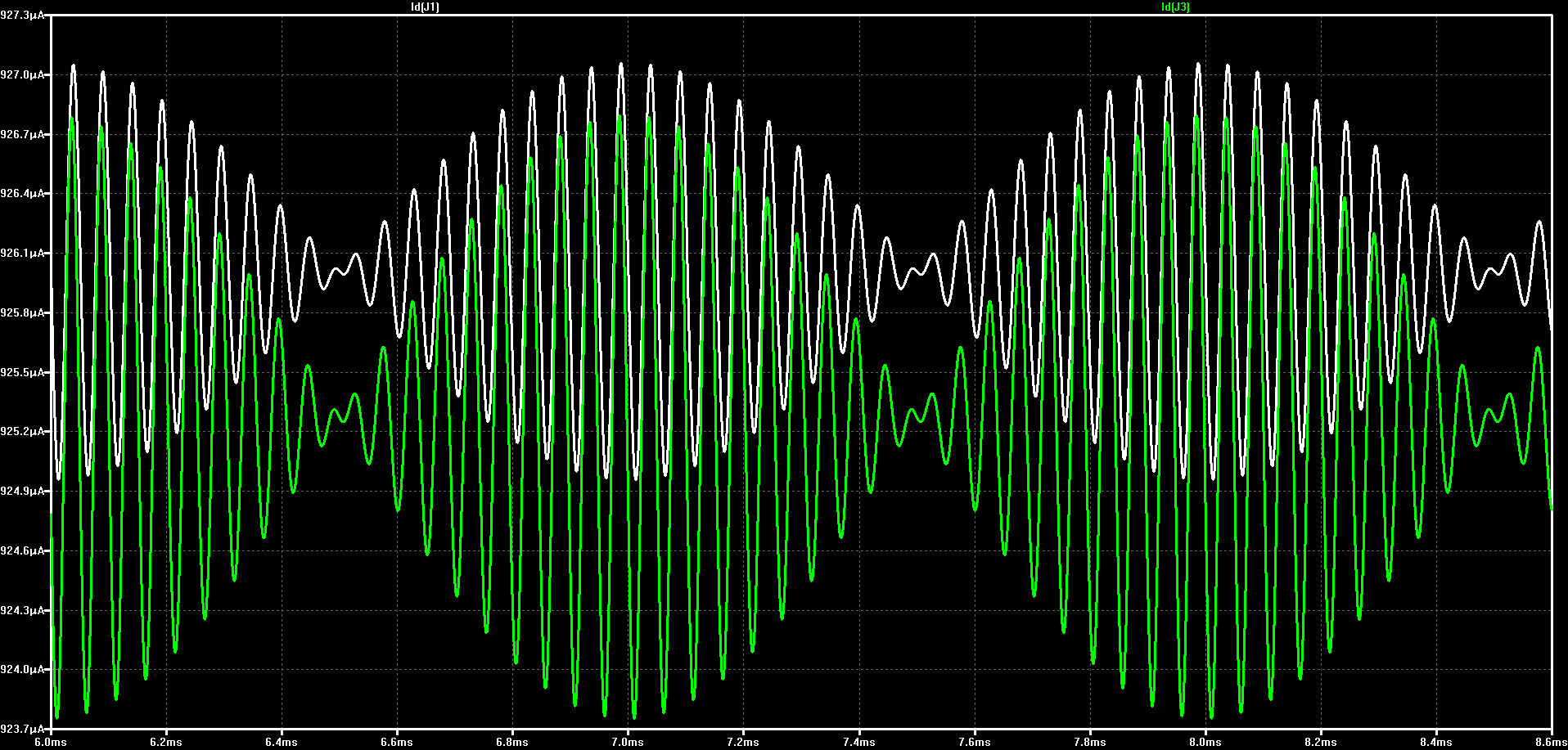
Task: Select the 7.8ms time axis label
Action: tap(1090, 743)
